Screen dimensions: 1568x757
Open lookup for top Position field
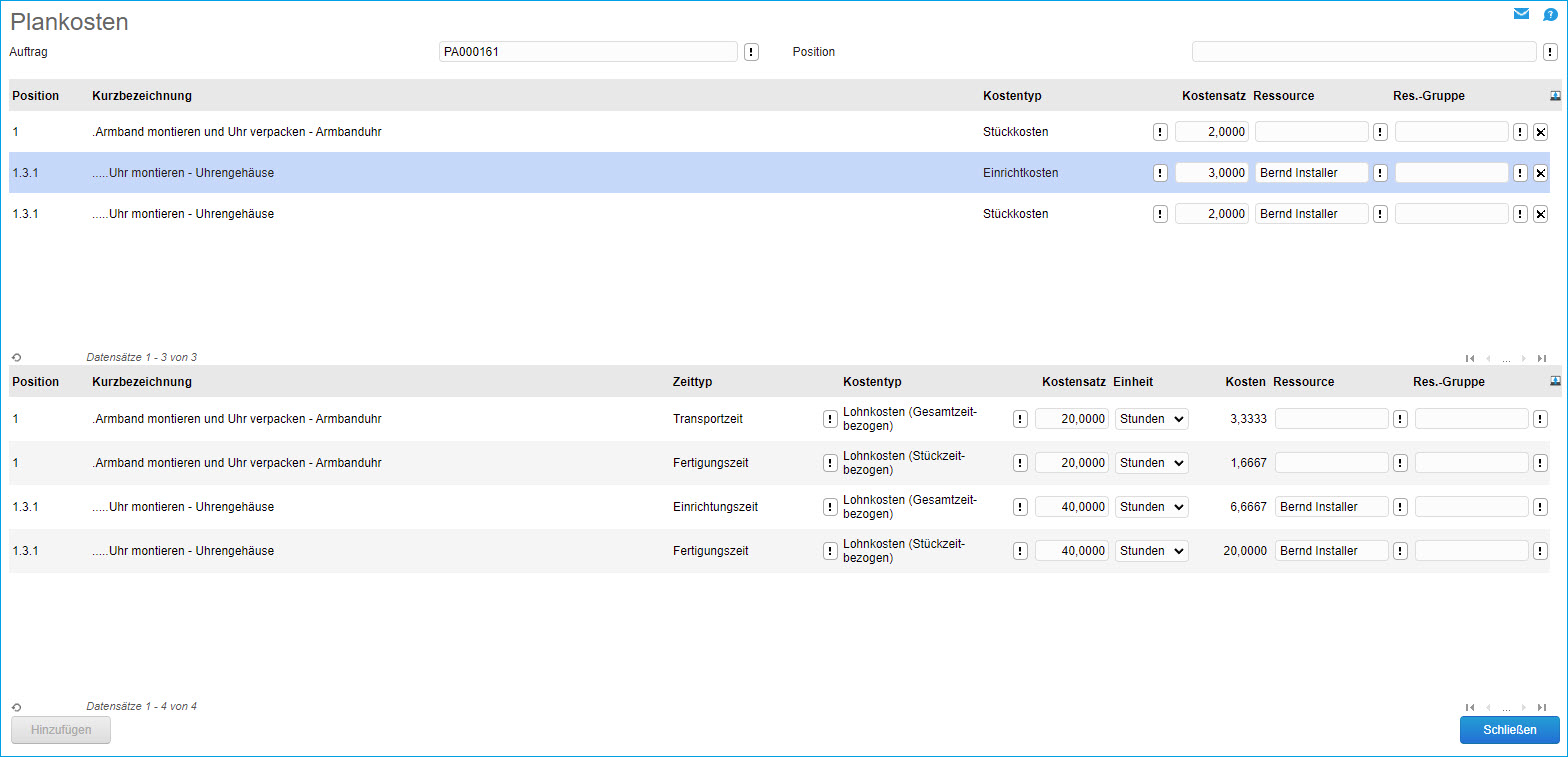click(1549, 52)
